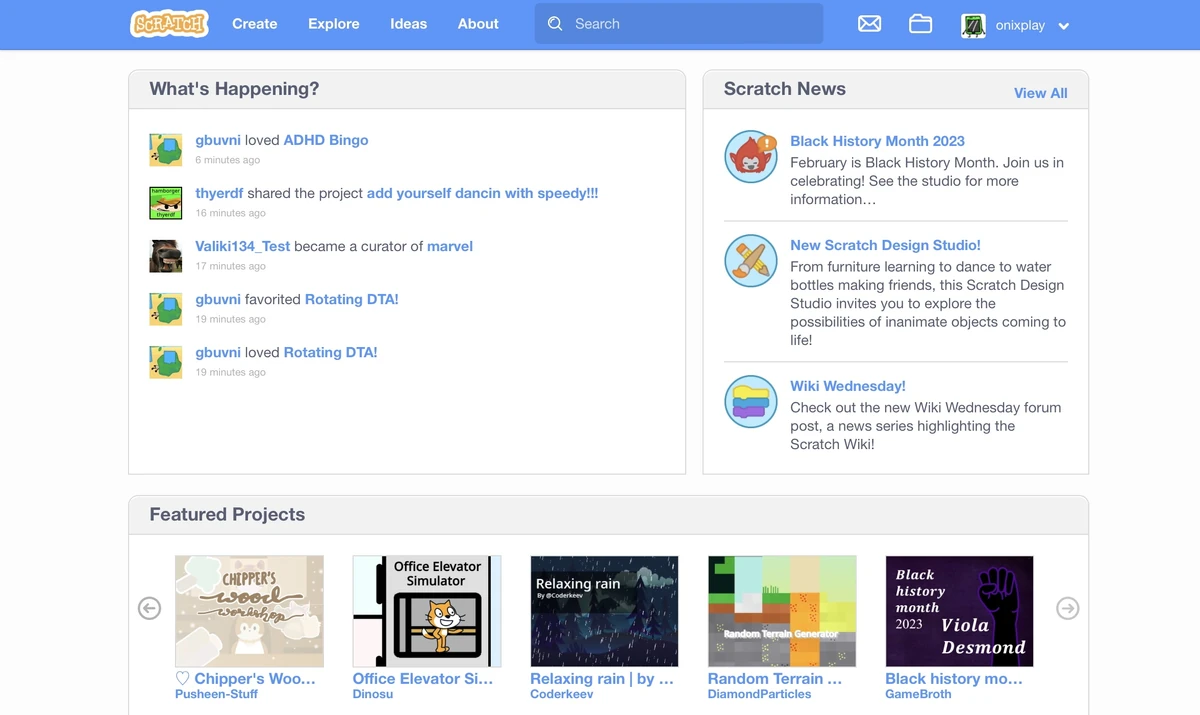Click the Black History Month news icon

click(x=751, y=157)
